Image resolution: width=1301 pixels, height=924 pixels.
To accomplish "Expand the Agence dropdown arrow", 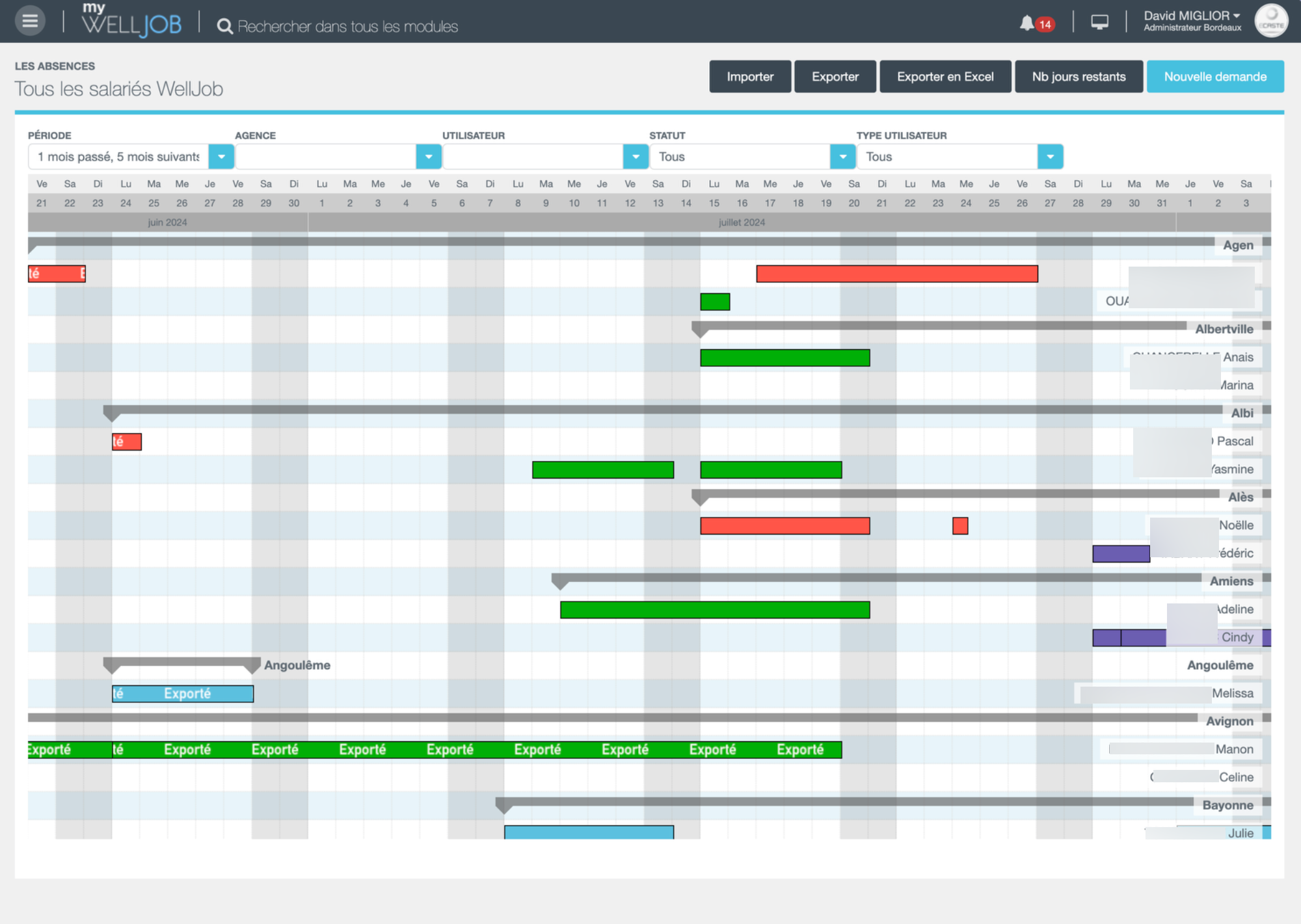I will pyautogui.click(x=429, y=157).
